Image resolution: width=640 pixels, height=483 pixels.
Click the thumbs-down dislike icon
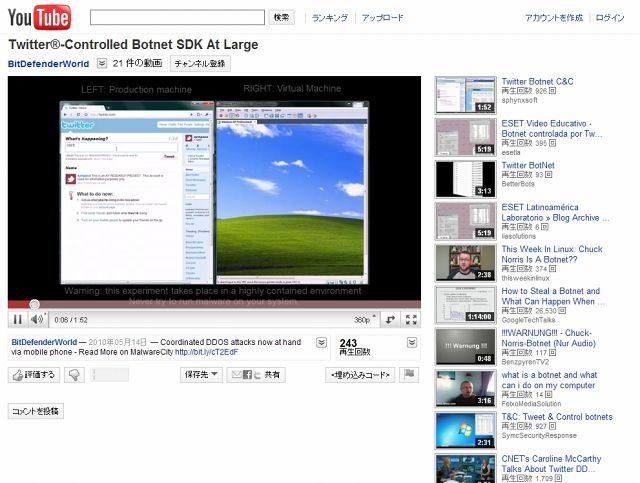(74, 375)
